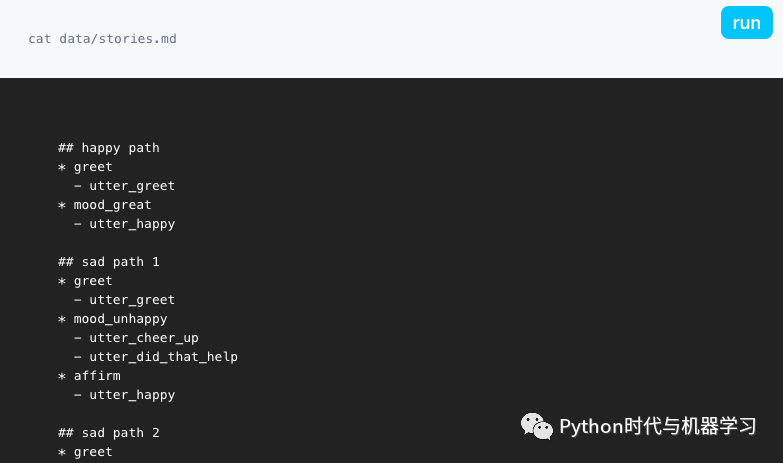Click utter_greet line under sad path 1
Viewport: 783px width, 463px height.
(131, 300)
